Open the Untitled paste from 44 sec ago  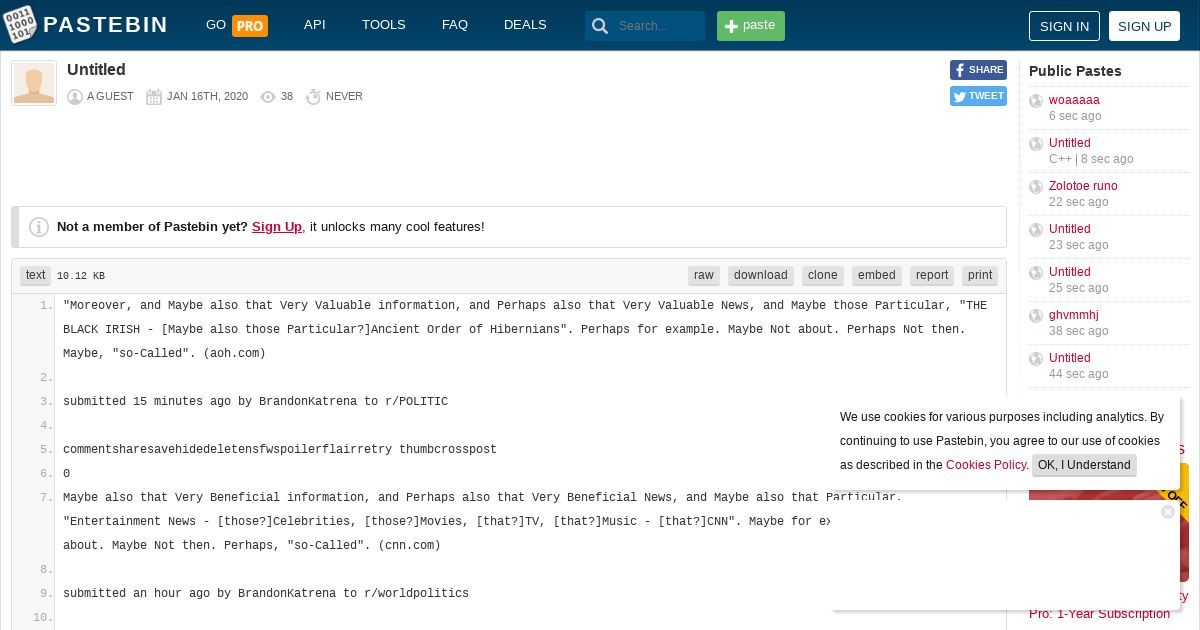click(1070, 358)
